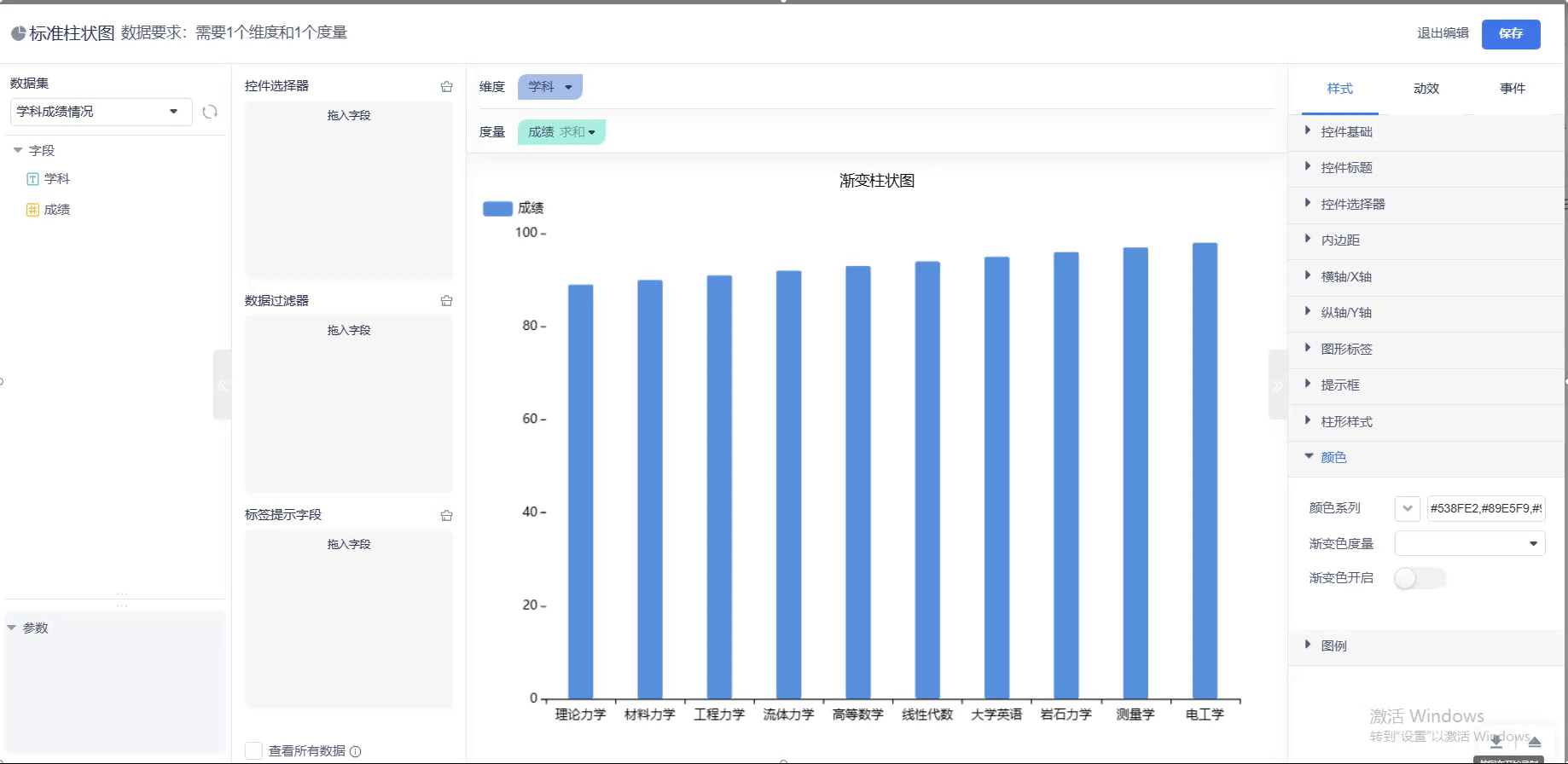
Task: Open the 学科成绩情况 dataset dropdown
Action: (99, 112)
